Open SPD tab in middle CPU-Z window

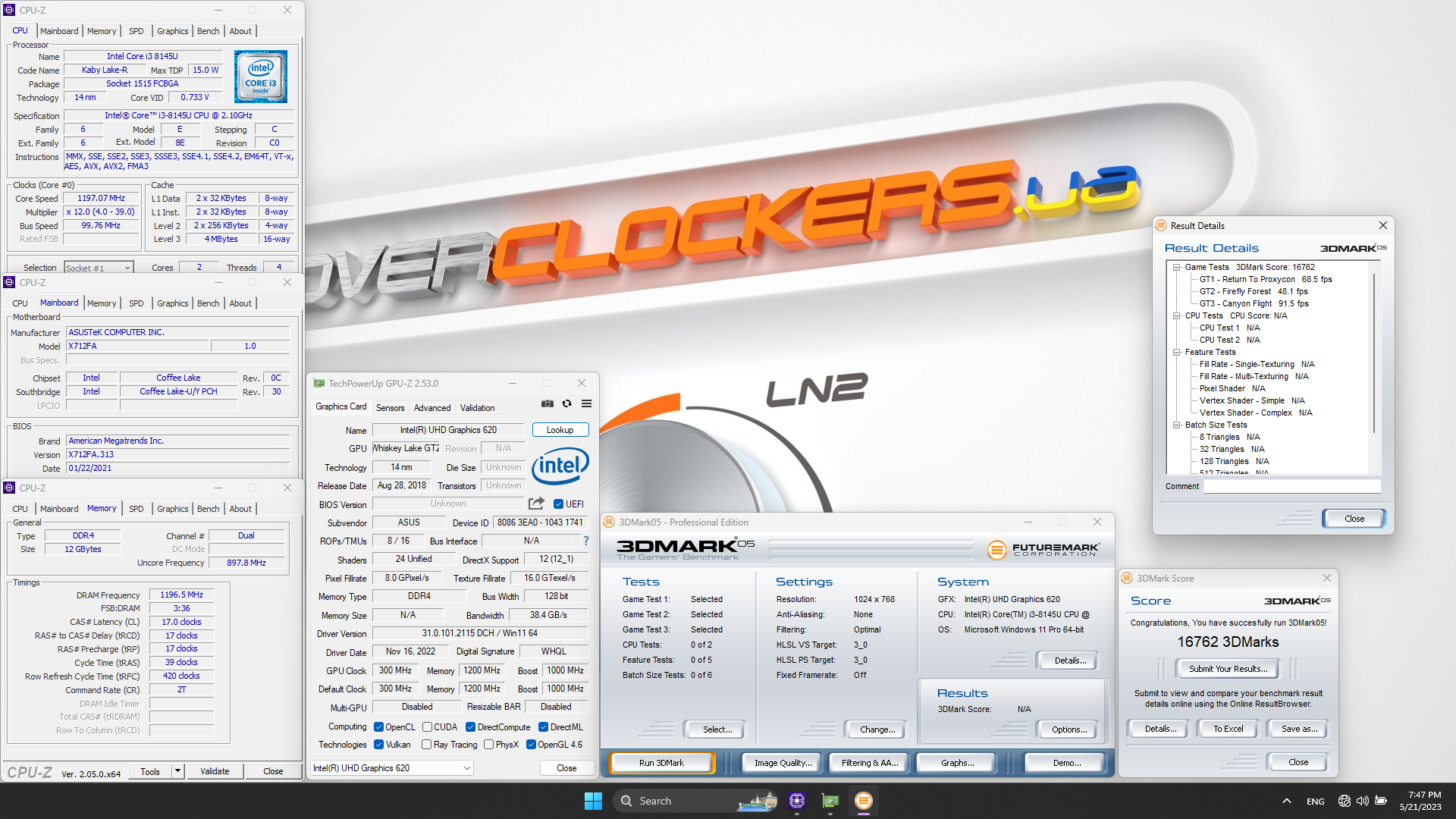tap(136, 303)
